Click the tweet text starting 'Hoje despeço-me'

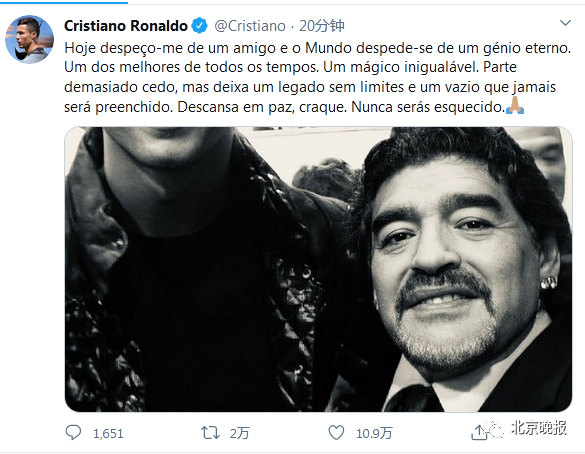pos(317,77)
